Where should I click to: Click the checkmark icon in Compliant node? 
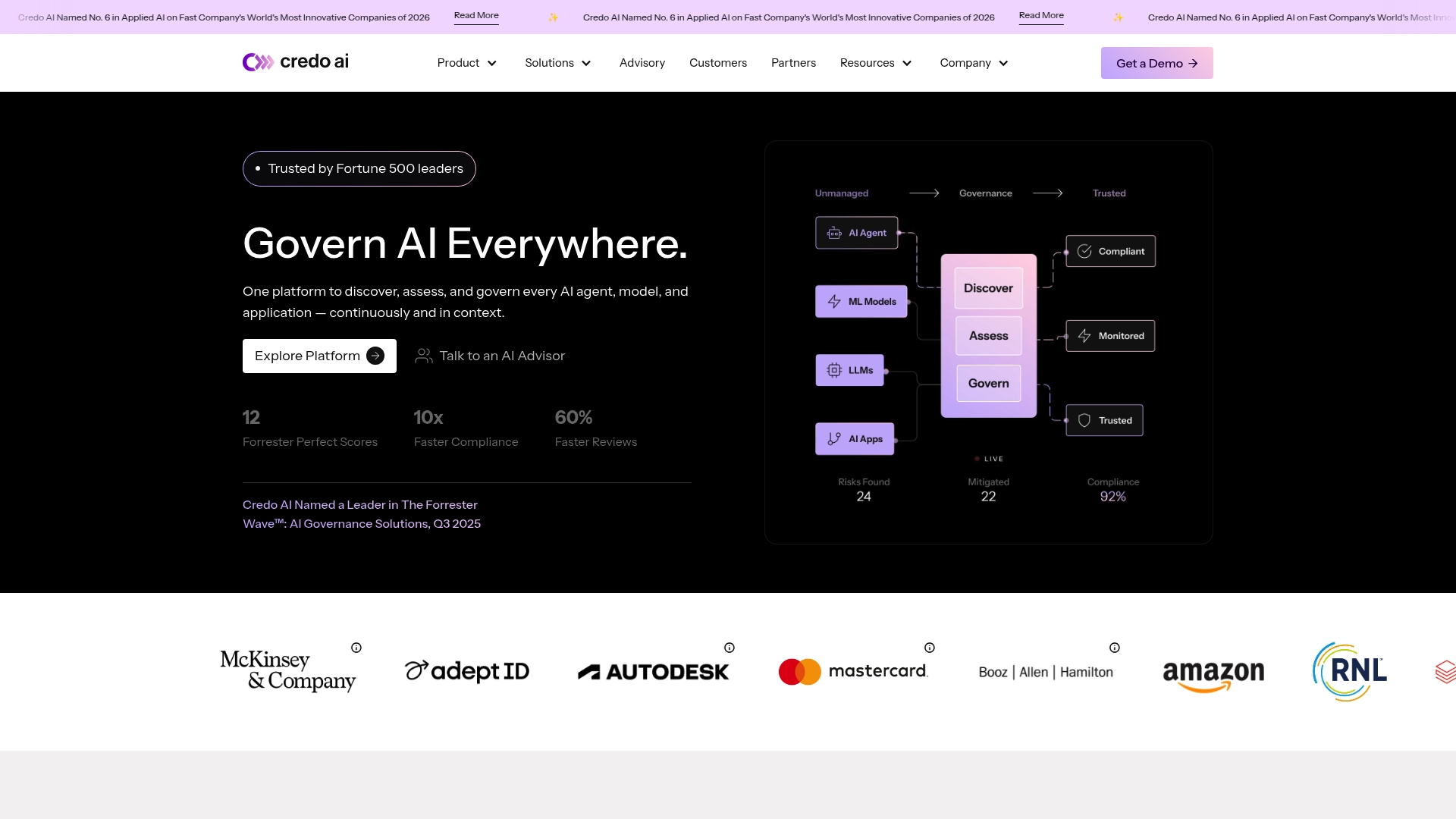point(1084,251)
